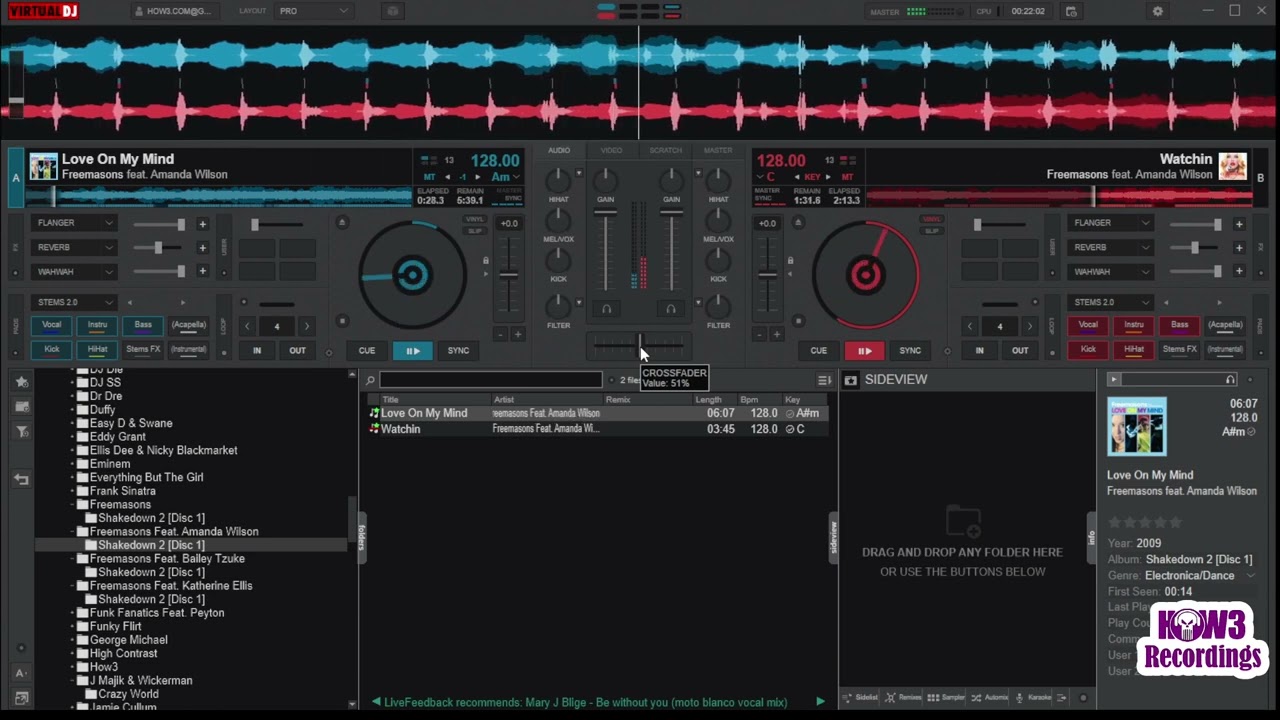1280x720 pixels.
Task: Open the REVERB effect dropdown on deck A
Action: point(75,247)
